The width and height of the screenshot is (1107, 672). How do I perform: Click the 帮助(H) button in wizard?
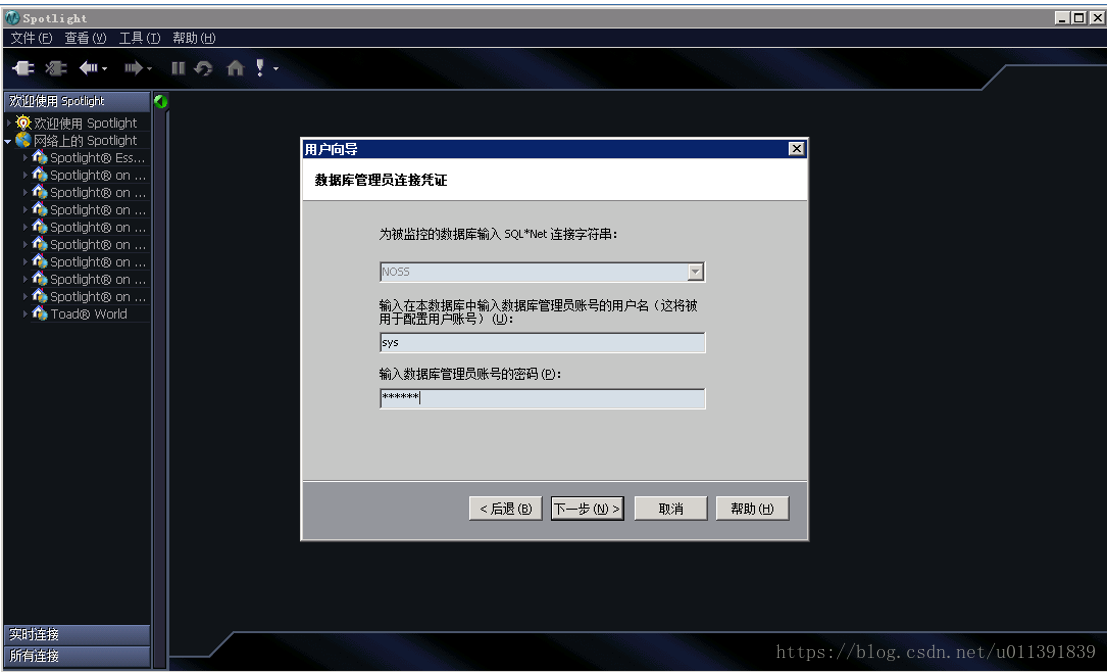(x=752, y=508)
